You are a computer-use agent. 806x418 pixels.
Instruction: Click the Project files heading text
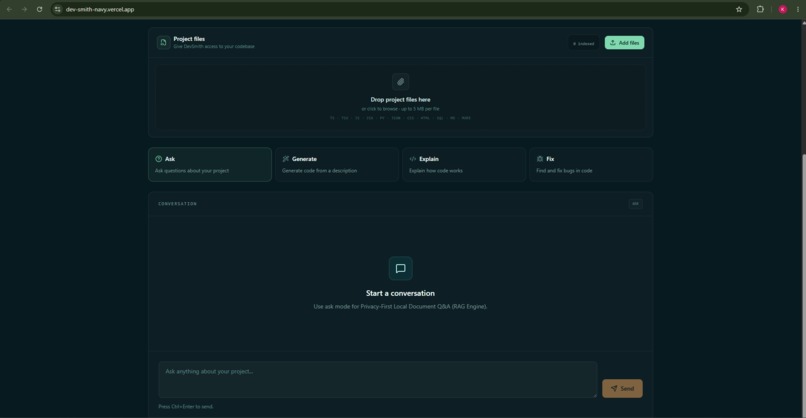coord(189,39)
